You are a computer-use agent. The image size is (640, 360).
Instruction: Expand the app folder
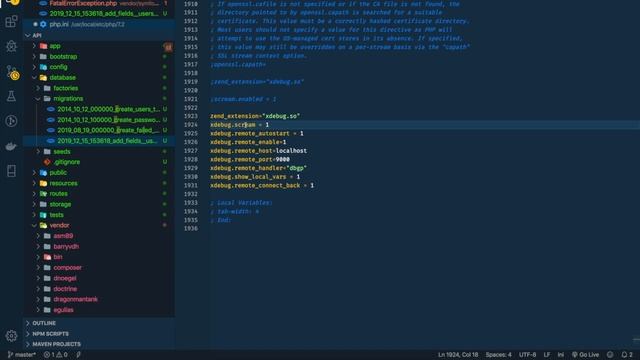click(x=99, y=46)
